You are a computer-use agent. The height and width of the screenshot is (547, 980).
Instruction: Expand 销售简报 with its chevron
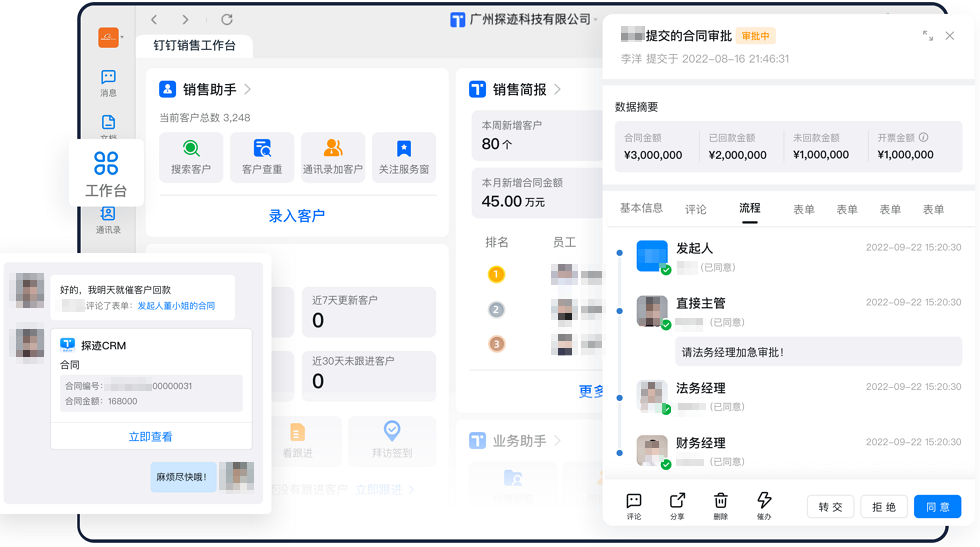coord(558,89)
